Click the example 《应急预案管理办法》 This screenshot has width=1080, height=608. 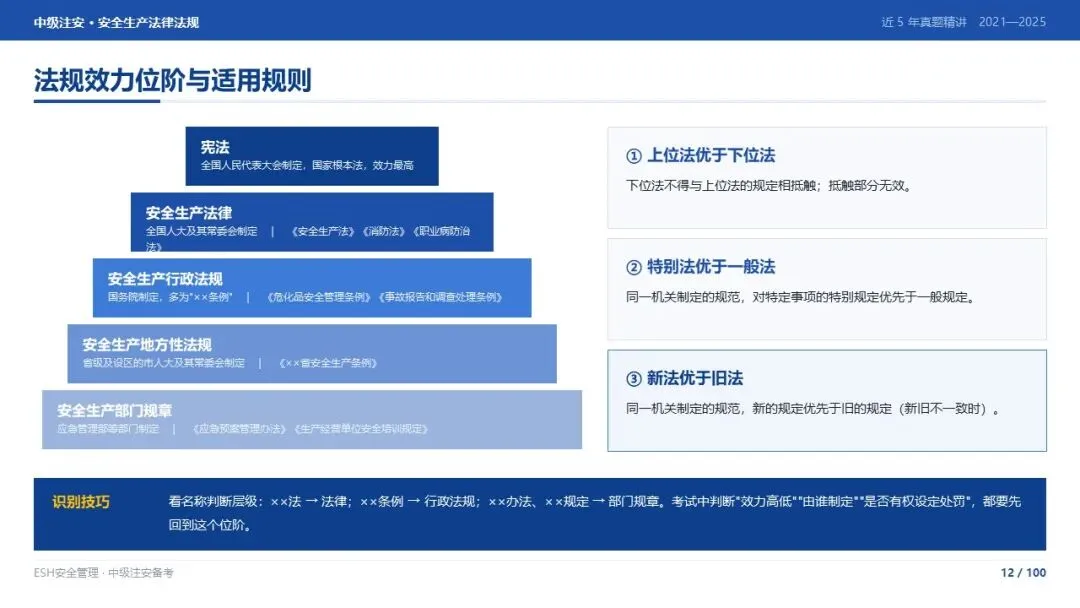(239, 429)
